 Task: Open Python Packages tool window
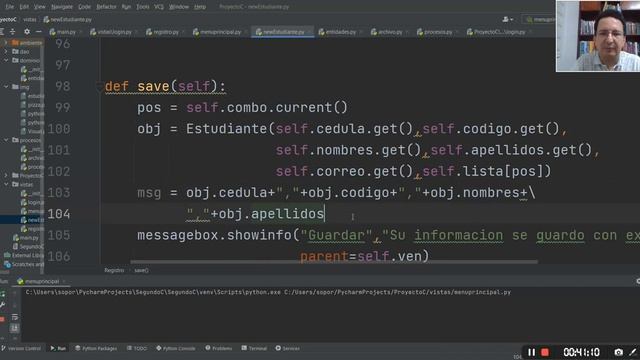pyautogui.click(x=96, y=348)
